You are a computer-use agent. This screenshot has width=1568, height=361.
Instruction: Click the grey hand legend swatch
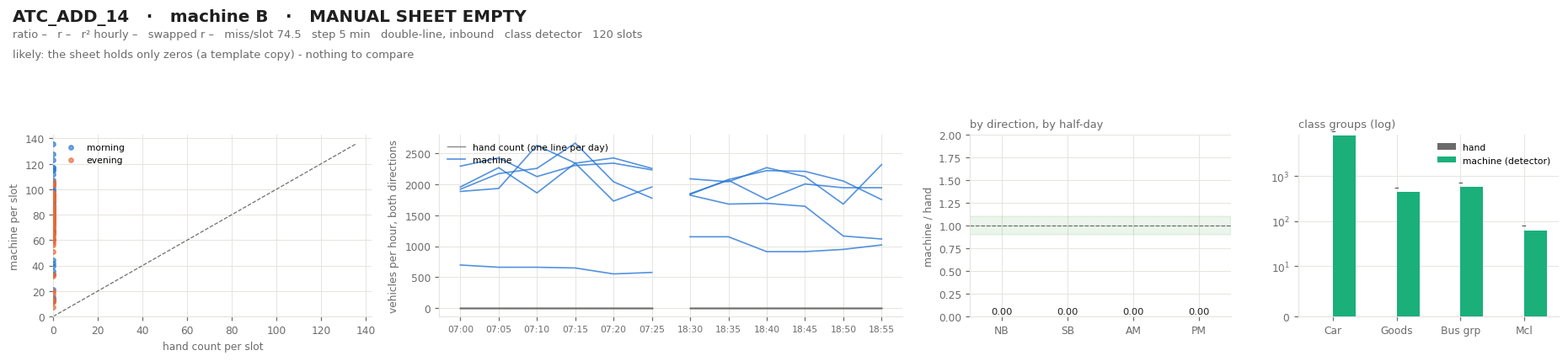point(1447,147)
